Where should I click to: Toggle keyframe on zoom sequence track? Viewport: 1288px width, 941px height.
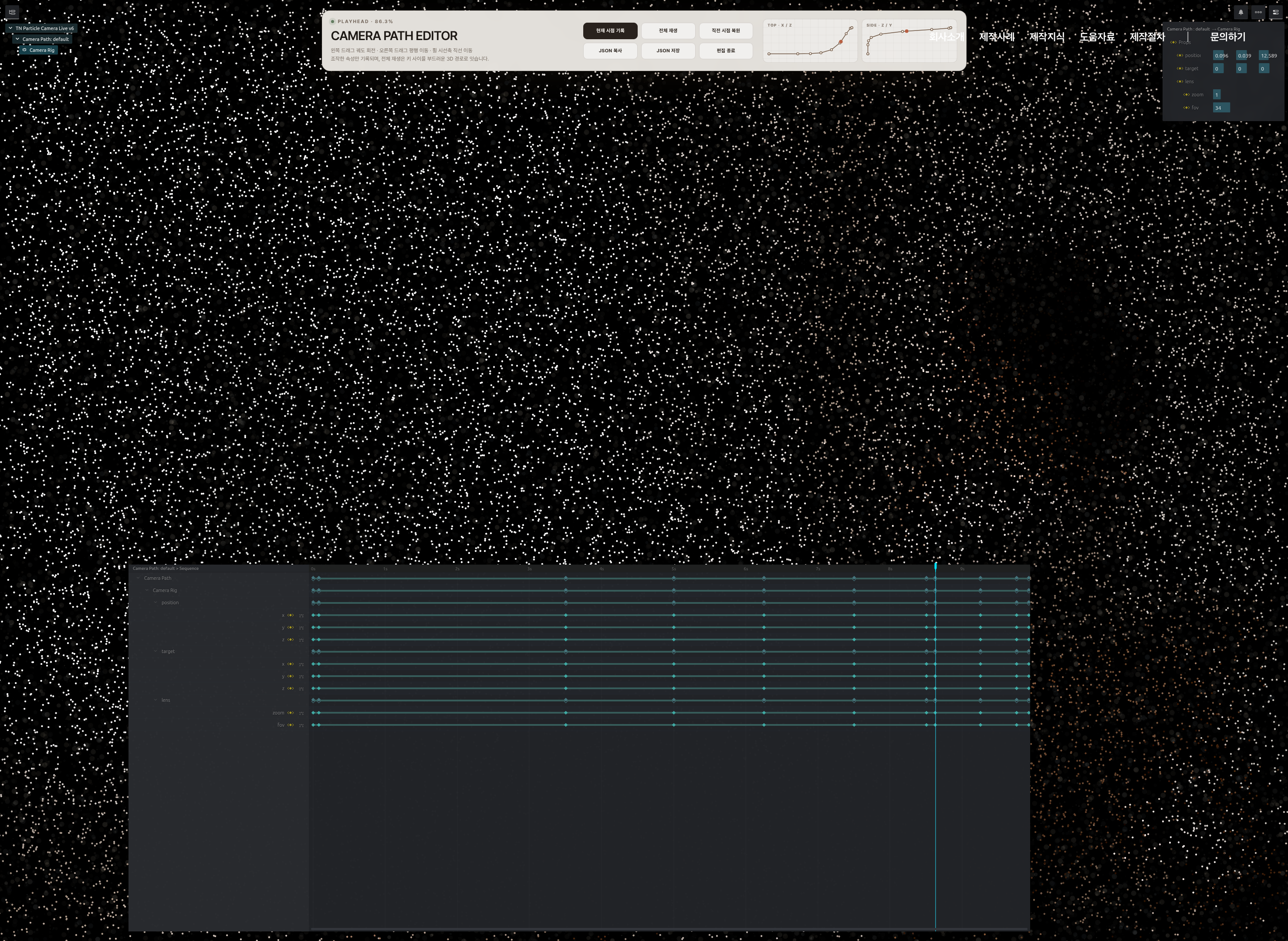click(x=291, y=713)
